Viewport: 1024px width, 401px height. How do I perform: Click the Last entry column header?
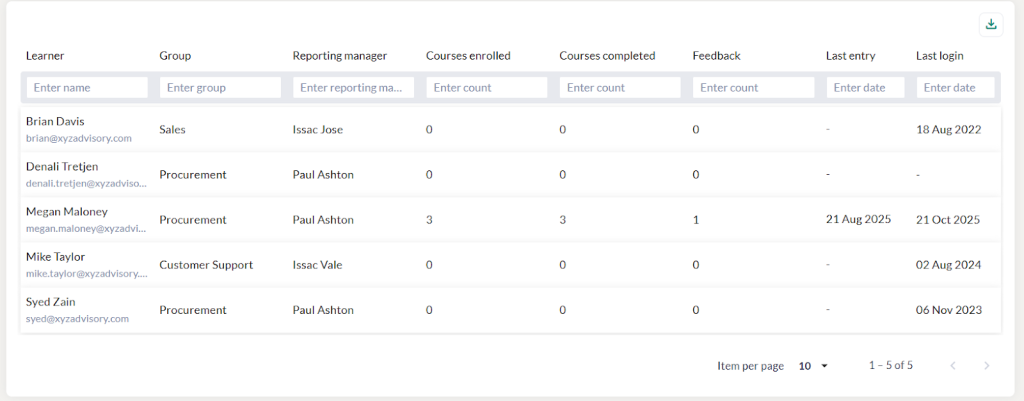[850, 56]
